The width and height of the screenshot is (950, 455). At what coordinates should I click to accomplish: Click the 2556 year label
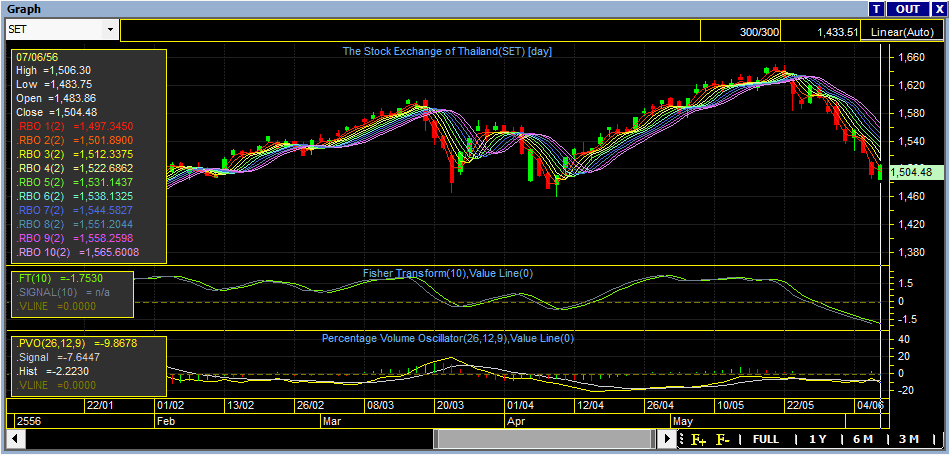pos(28,420)
